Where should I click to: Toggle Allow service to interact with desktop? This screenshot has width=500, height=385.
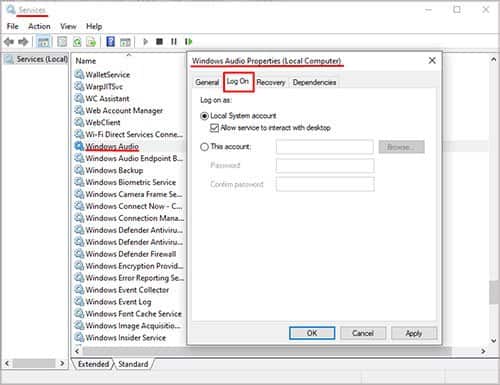point(215,128)
